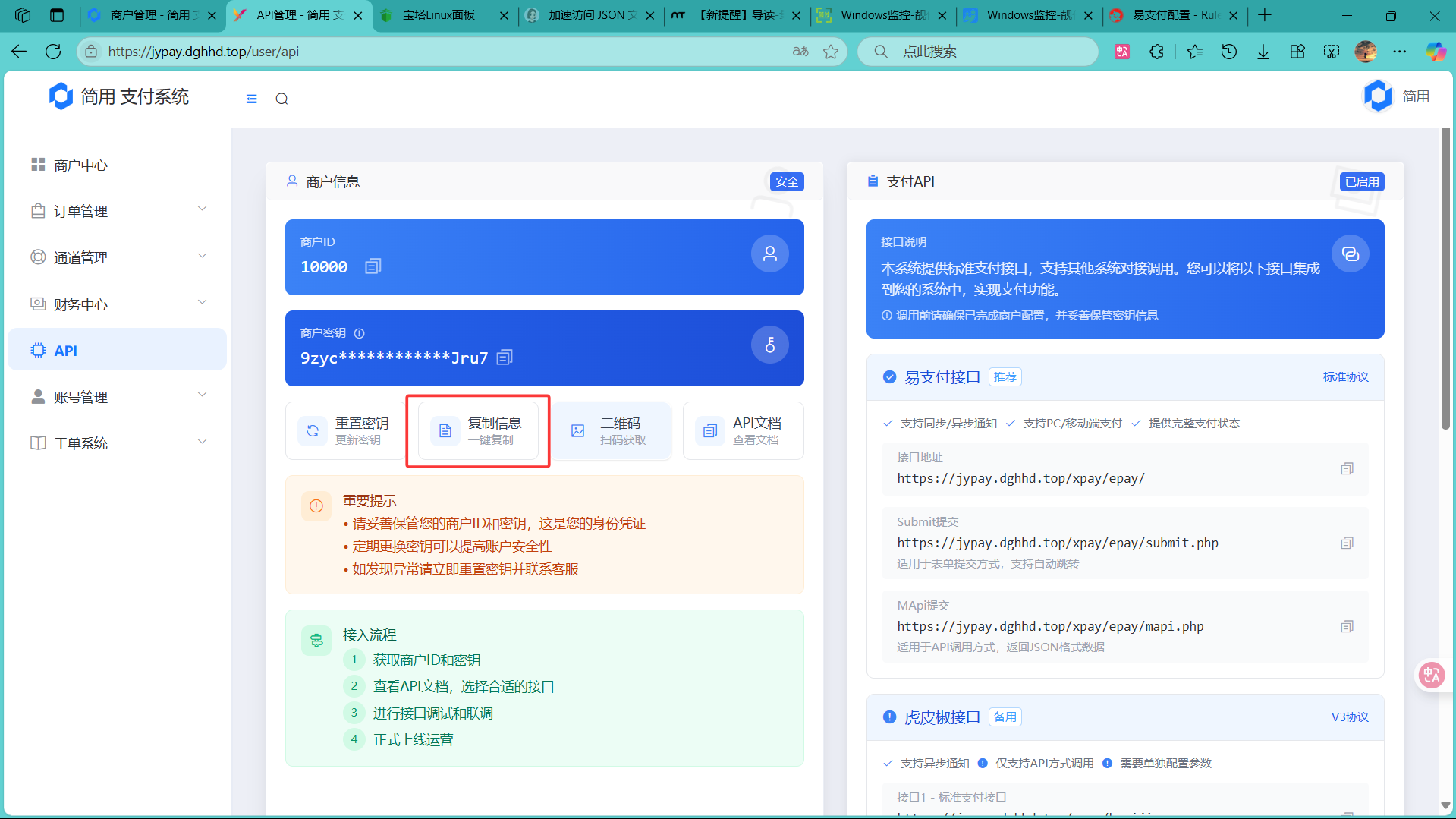1456x819 pixels.
Task: Expand the 财务中心 sidebar menu
Action: point(118,304)
